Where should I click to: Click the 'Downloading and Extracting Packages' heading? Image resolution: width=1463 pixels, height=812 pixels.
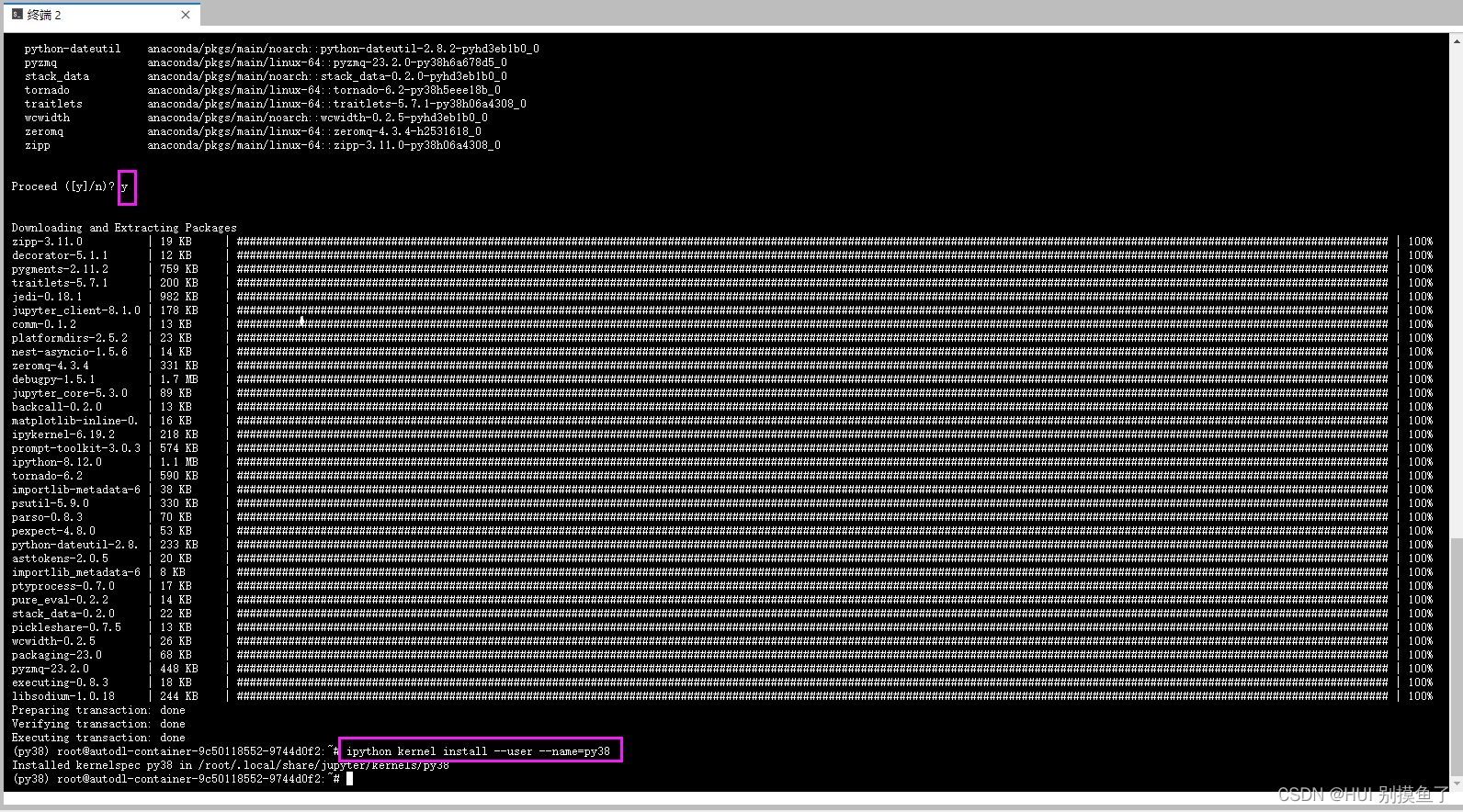(124, 228)
